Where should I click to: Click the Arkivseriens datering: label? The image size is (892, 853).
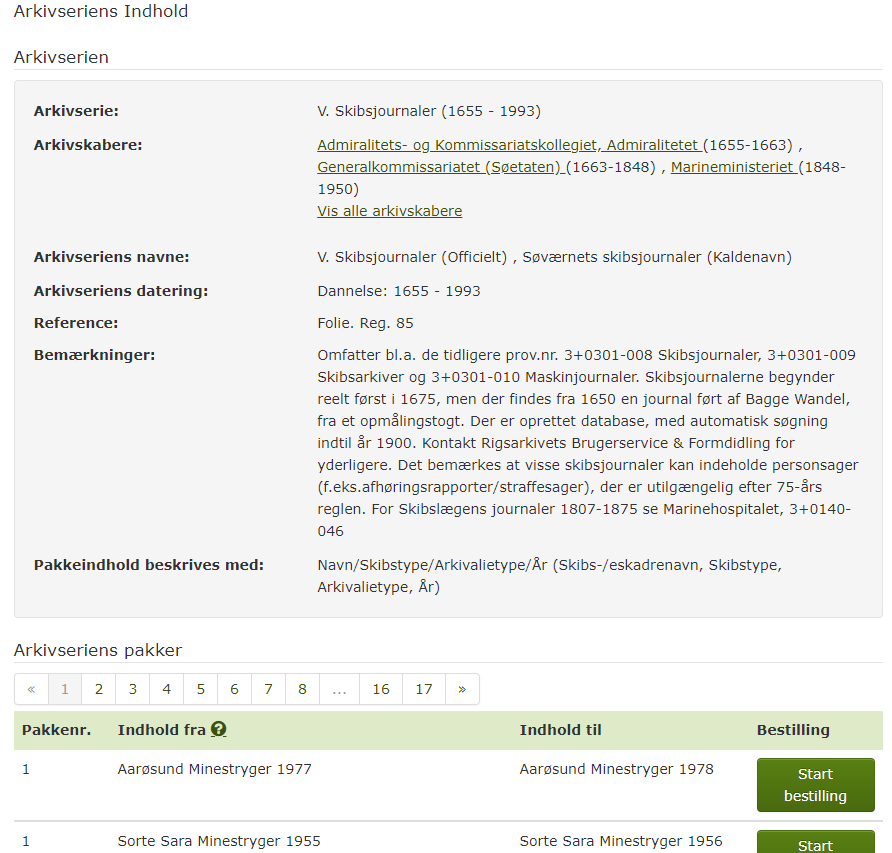coord(121,291)
